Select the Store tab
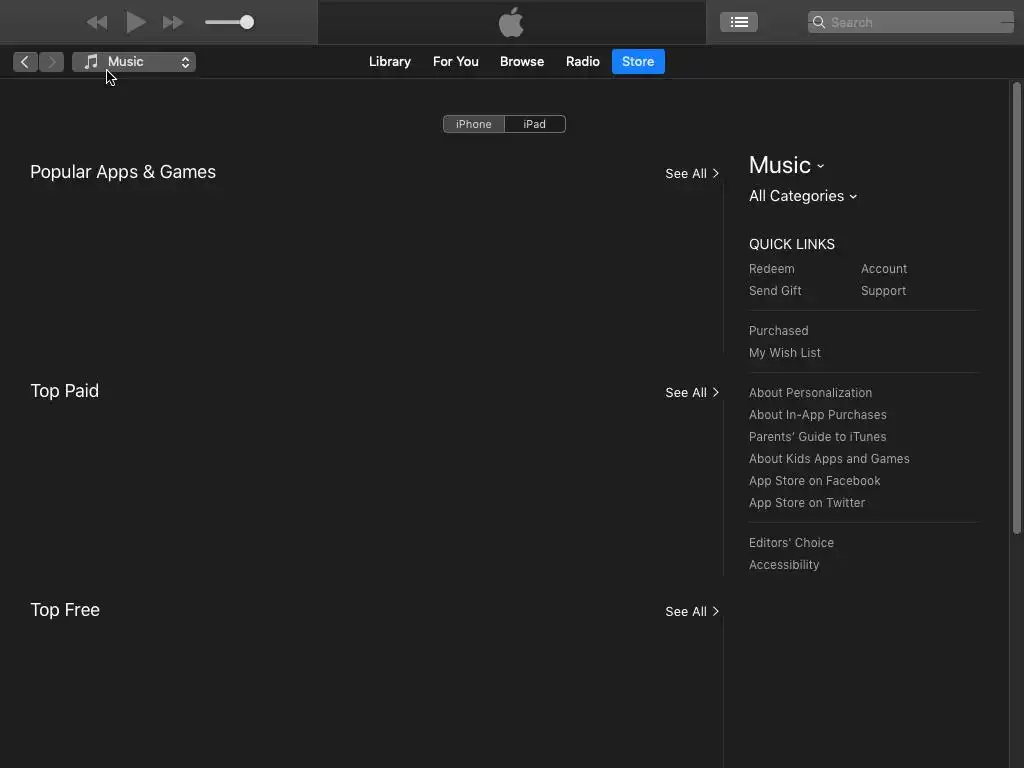This screenshot has width=1024, height=768. [638, 61]
